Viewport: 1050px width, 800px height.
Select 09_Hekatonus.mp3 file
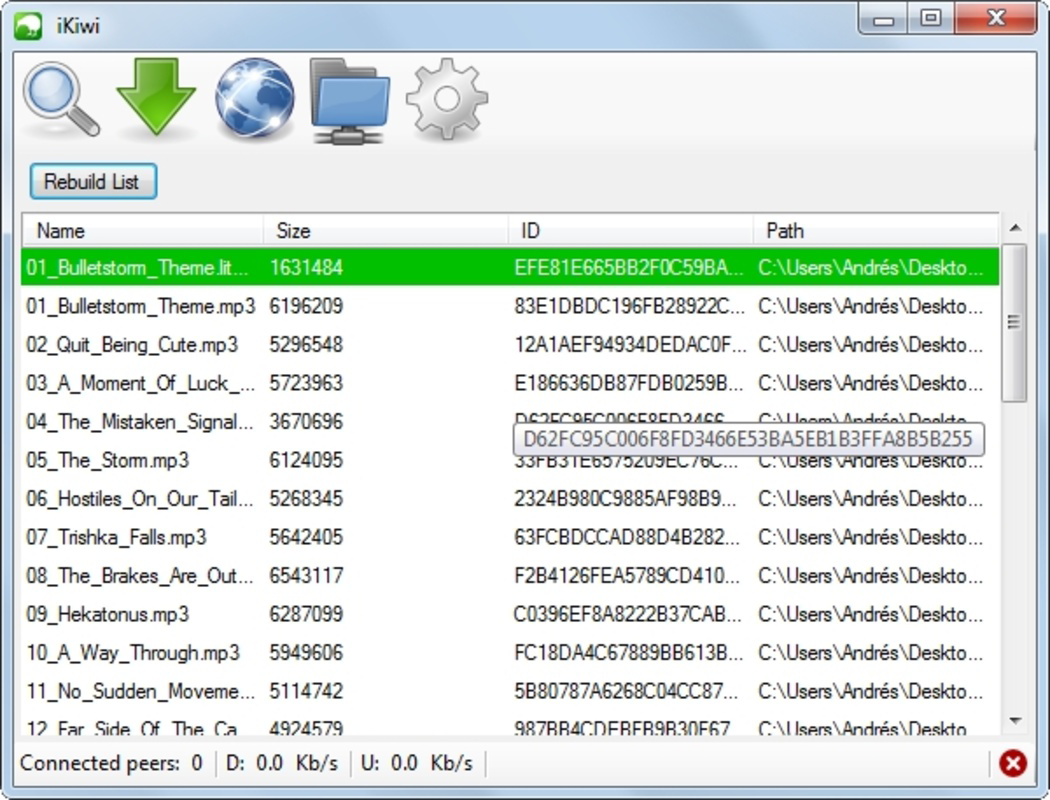[108, 615]
